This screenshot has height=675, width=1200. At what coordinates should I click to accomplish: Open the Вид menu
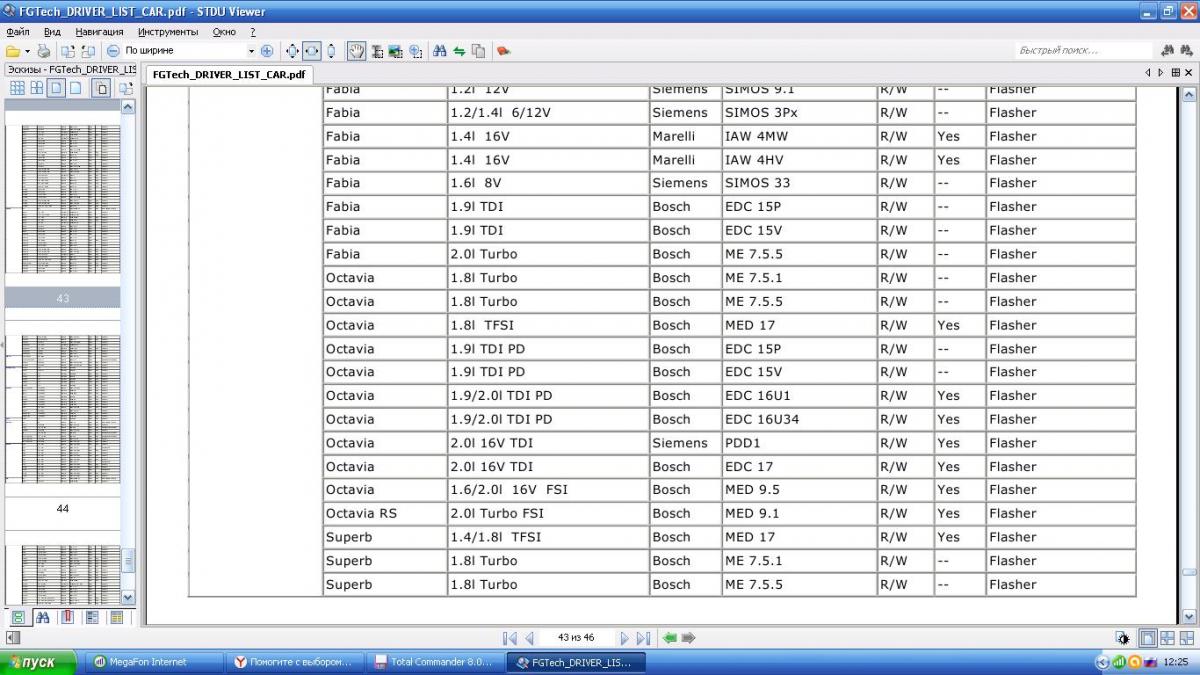[x=52, y=31]
